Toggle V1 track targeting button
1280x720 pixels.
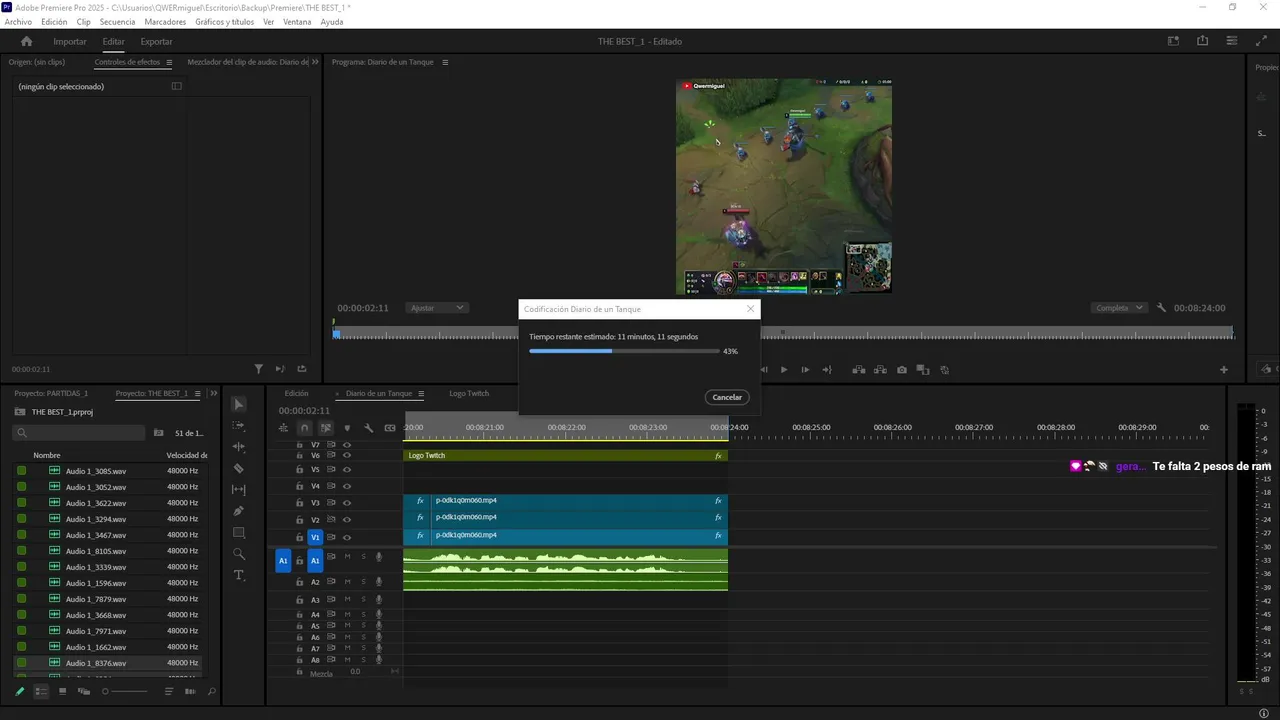[315, 537]
